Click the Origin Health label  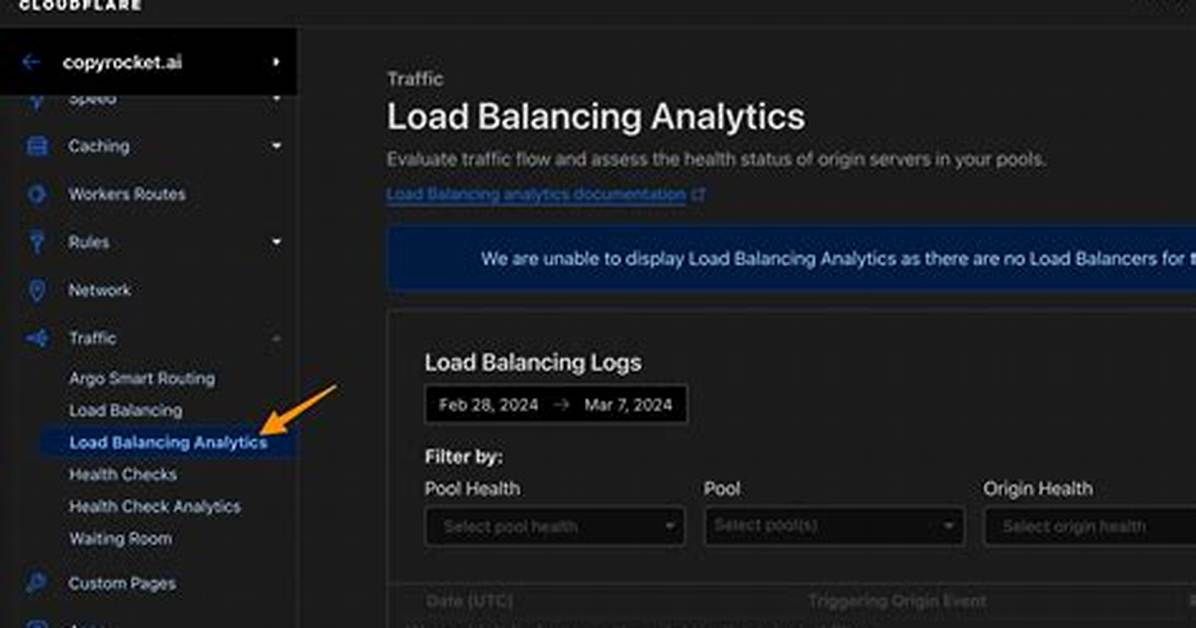[1037, 488]
